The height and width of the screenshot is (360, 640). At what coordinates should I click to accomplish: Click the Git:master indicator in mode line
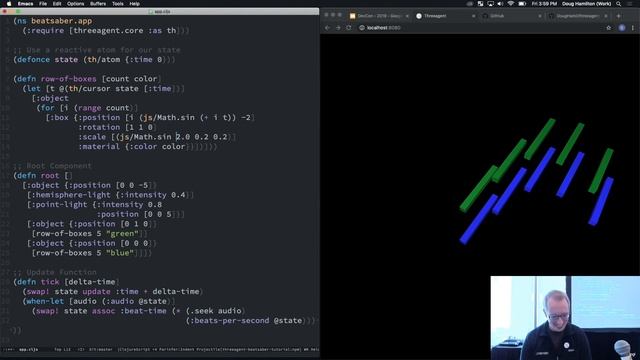tap(101, 350)
